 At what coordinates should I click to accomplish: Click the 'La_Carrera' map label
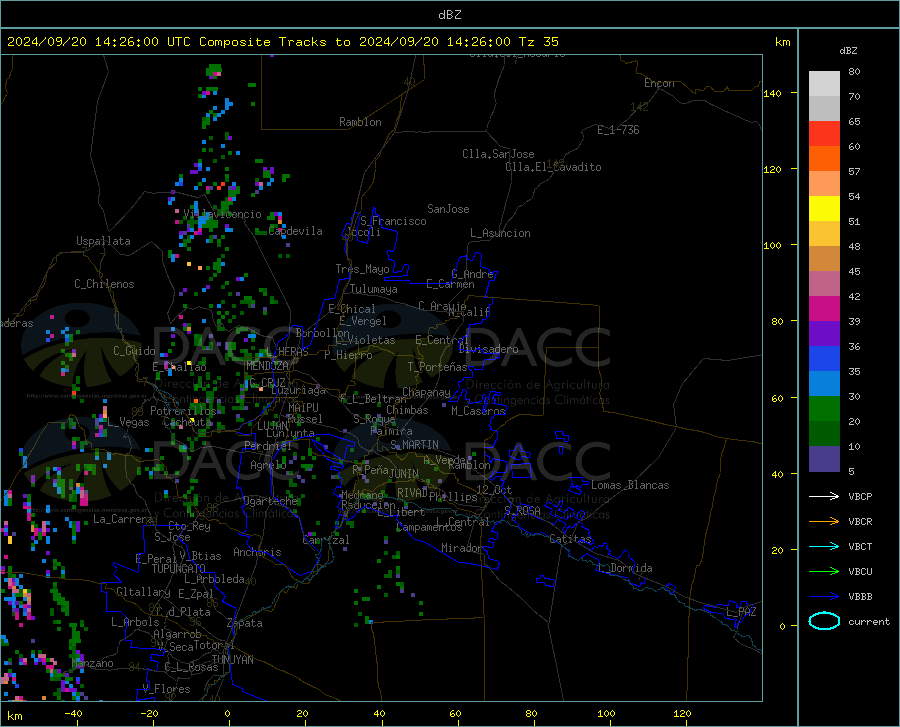click(123, 519)
